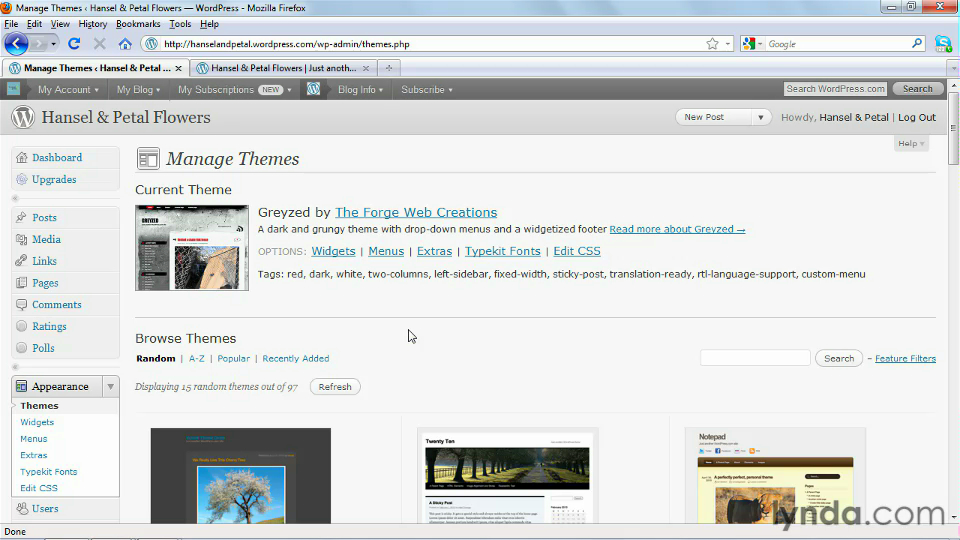
Task: Click the Firefox back arrow button
Action: (17, 43)
